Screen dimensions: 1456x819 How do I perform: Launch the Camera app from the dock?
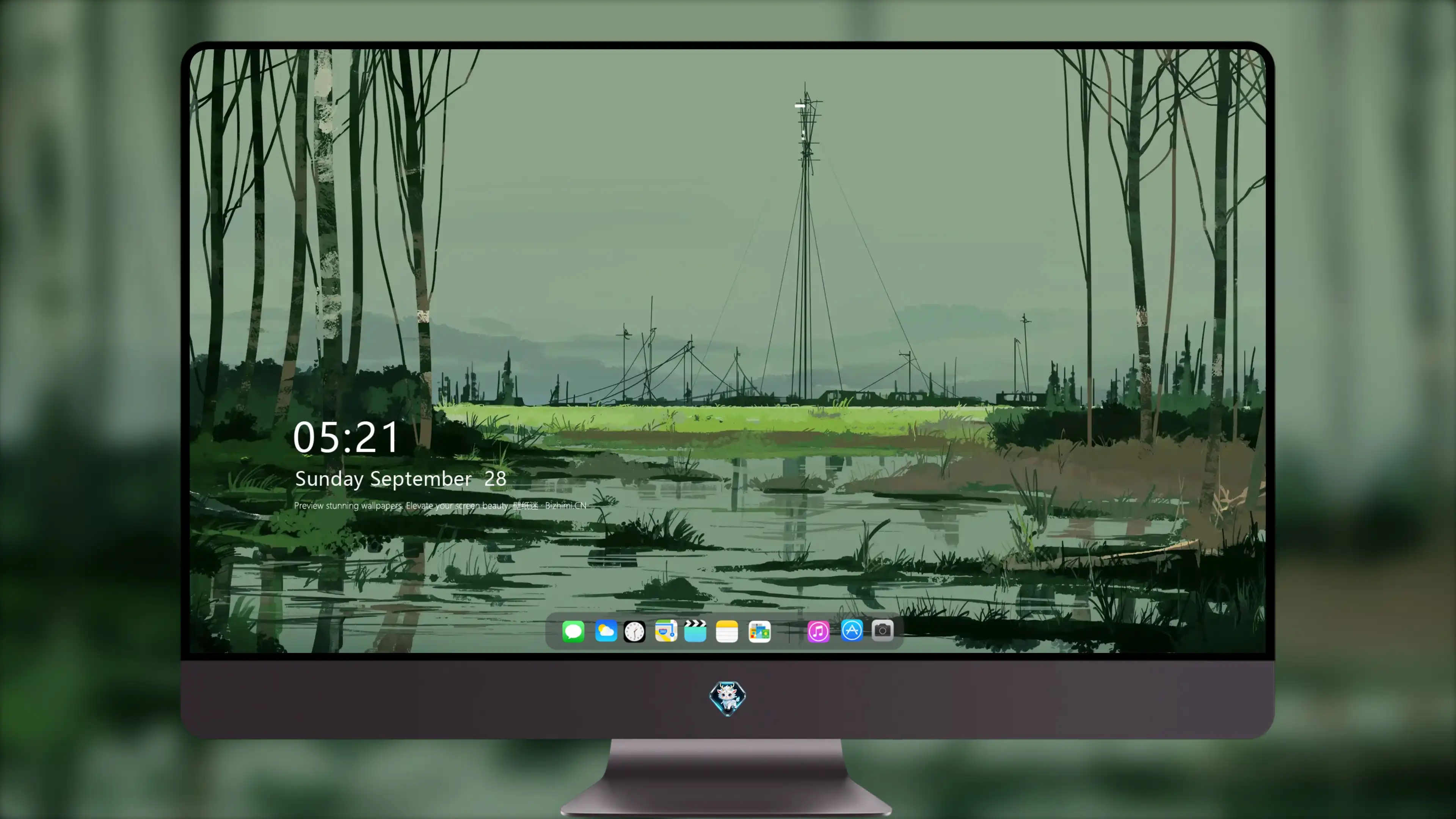tap(882, 630)
